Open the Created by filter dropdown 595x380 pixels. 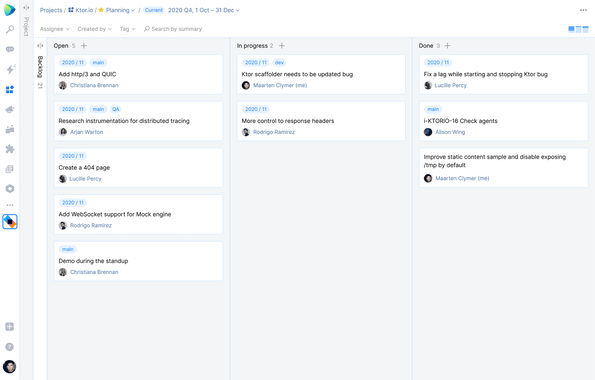94,29
